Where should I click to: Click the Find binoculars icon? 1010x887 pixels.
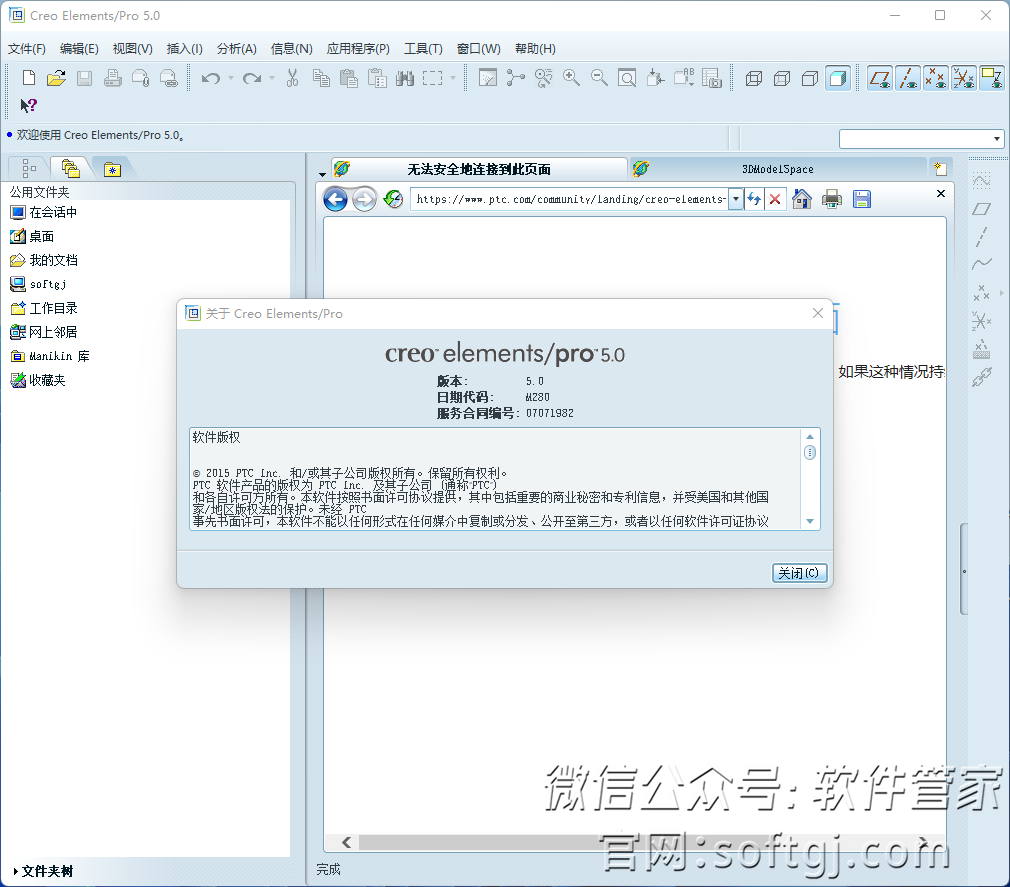coord(405,78)
